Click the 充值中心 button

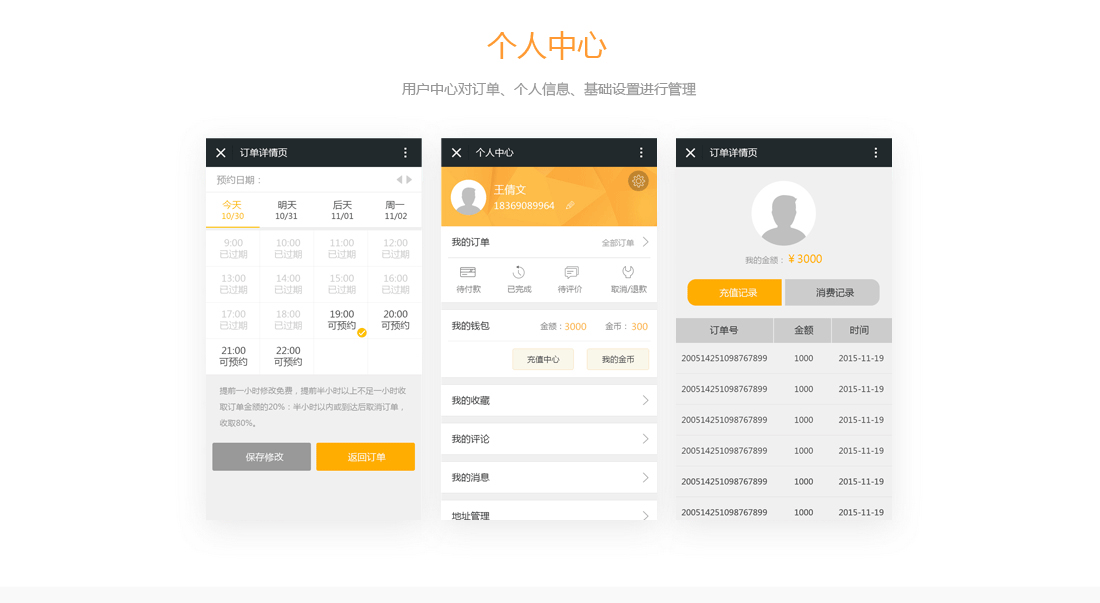(543, 359)
